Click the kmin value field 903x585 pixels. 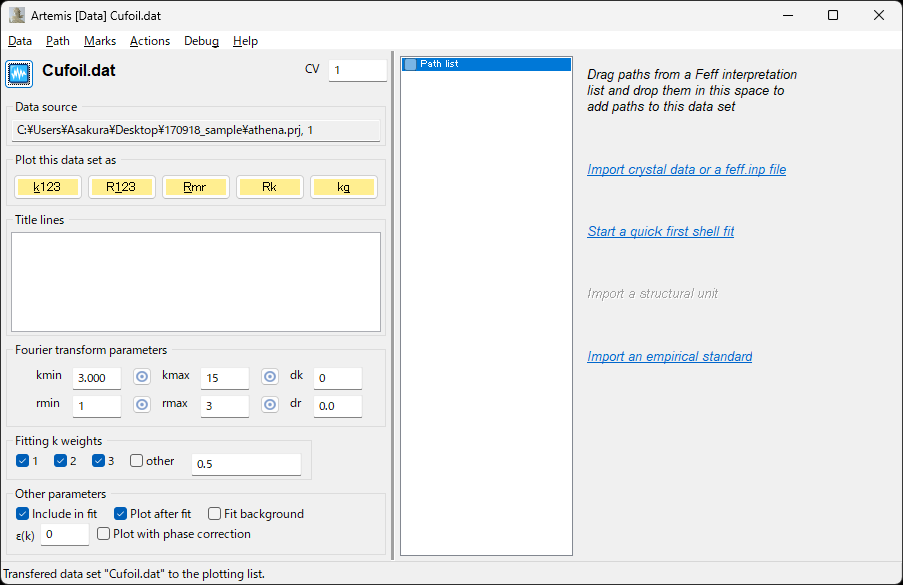[x=97, y=378]
